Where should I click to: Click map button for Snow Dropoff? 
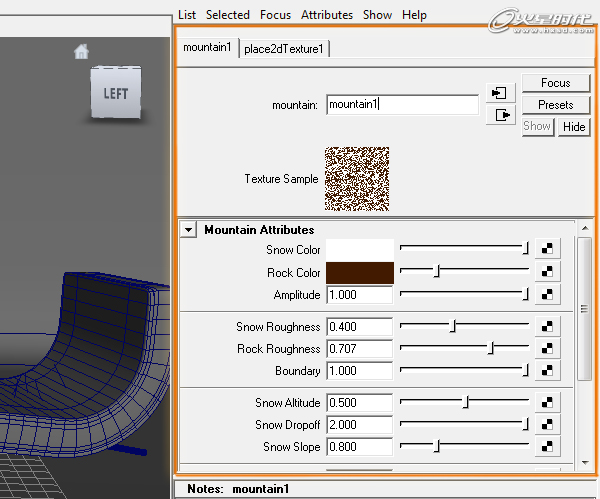[x=547, y=424]
